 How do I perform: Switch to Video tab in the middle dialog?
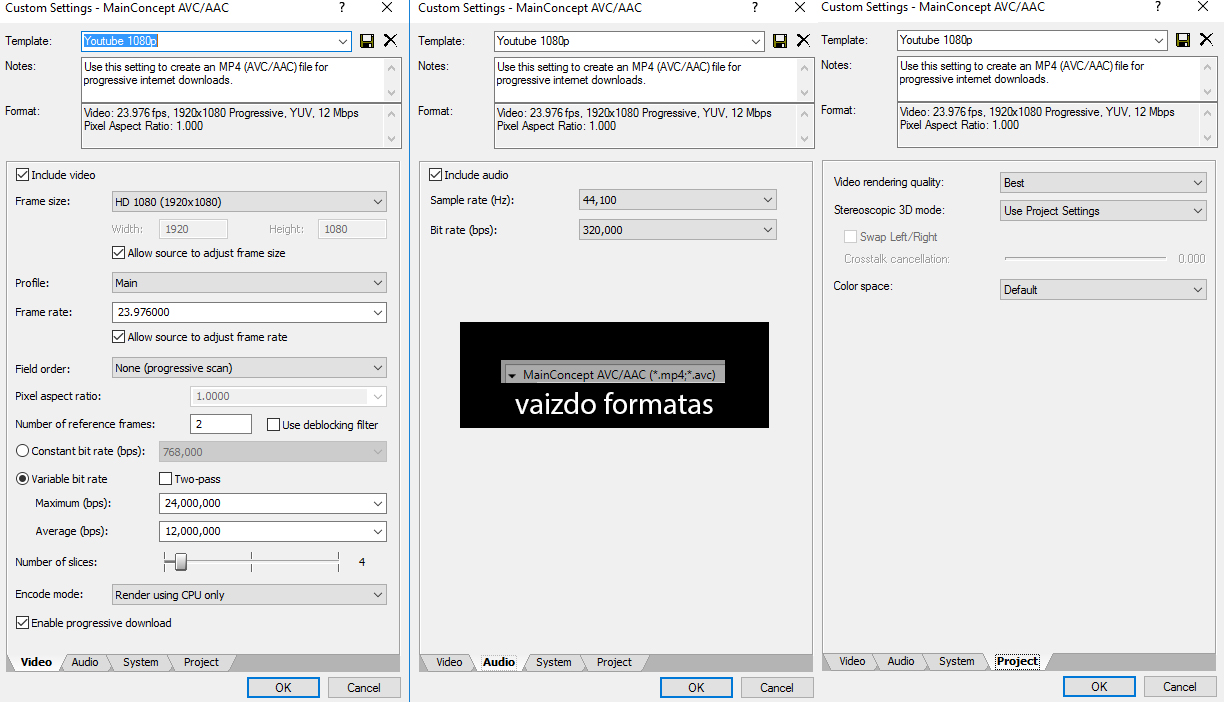[449, 662]
